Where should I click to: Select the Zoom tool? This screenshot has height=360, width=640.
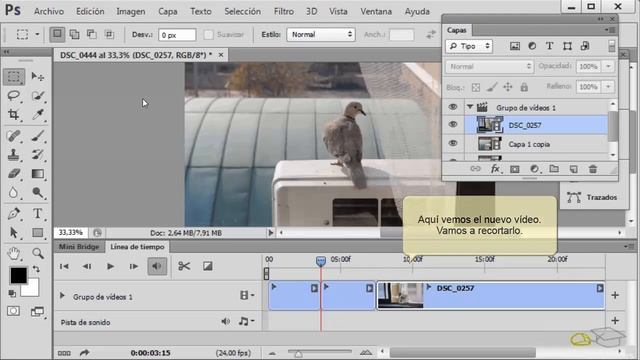point(38,253)
